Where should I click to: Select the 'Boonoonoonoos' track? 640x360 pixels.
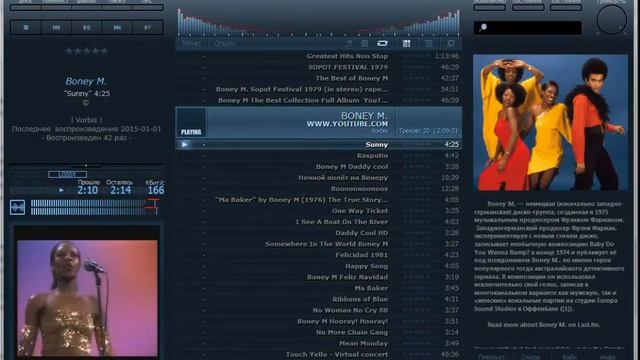319,189
